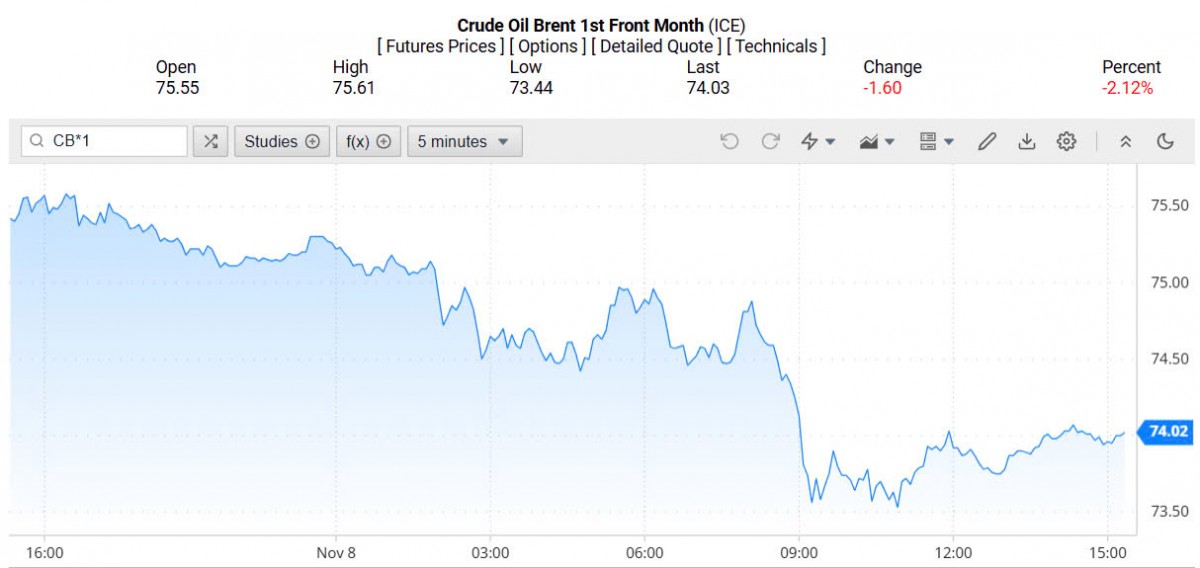
Task: Open chart settings gear
Action: coord(1066,142)
